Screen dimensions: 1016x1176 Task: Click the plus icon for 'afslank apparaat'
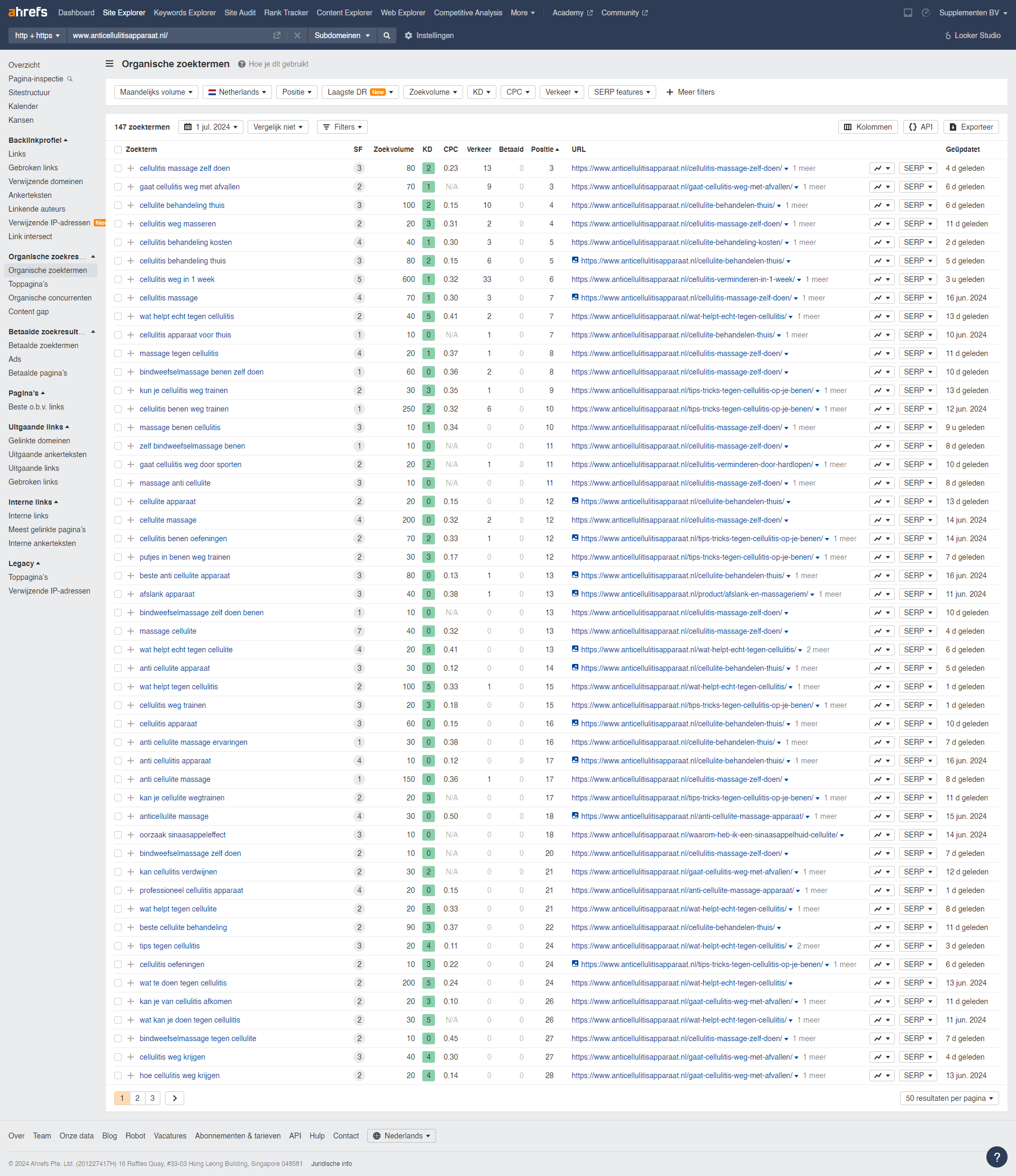tap(131, 594)
